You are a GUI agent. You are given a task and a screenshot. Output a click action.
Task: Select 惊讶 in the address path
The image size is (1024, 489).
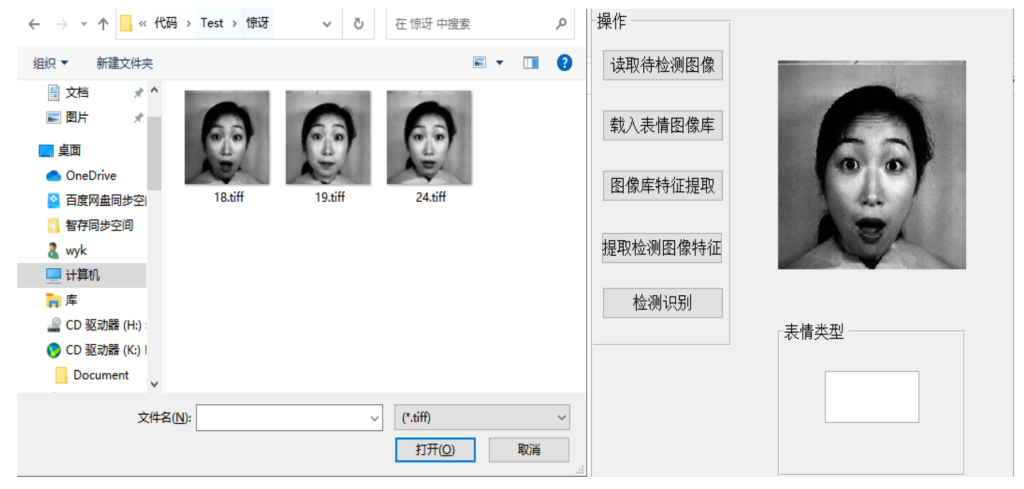tap(257, 24)
